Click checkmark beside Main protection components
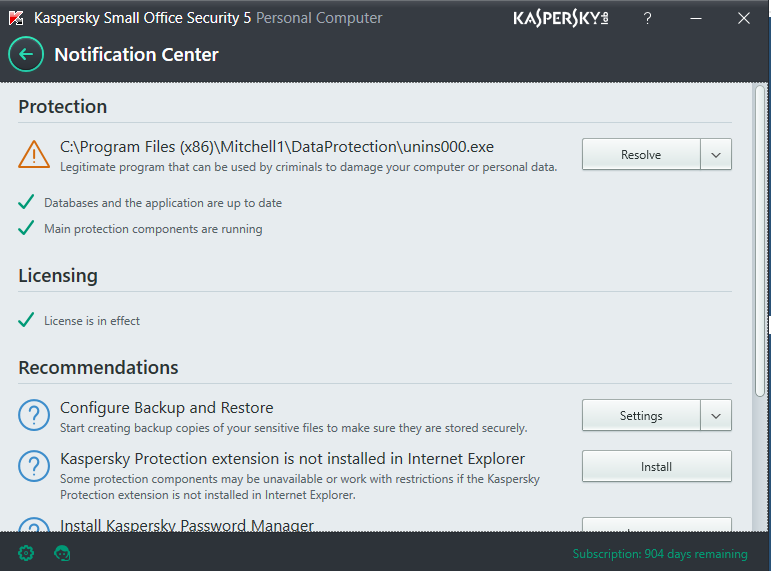 click(26, 228)
